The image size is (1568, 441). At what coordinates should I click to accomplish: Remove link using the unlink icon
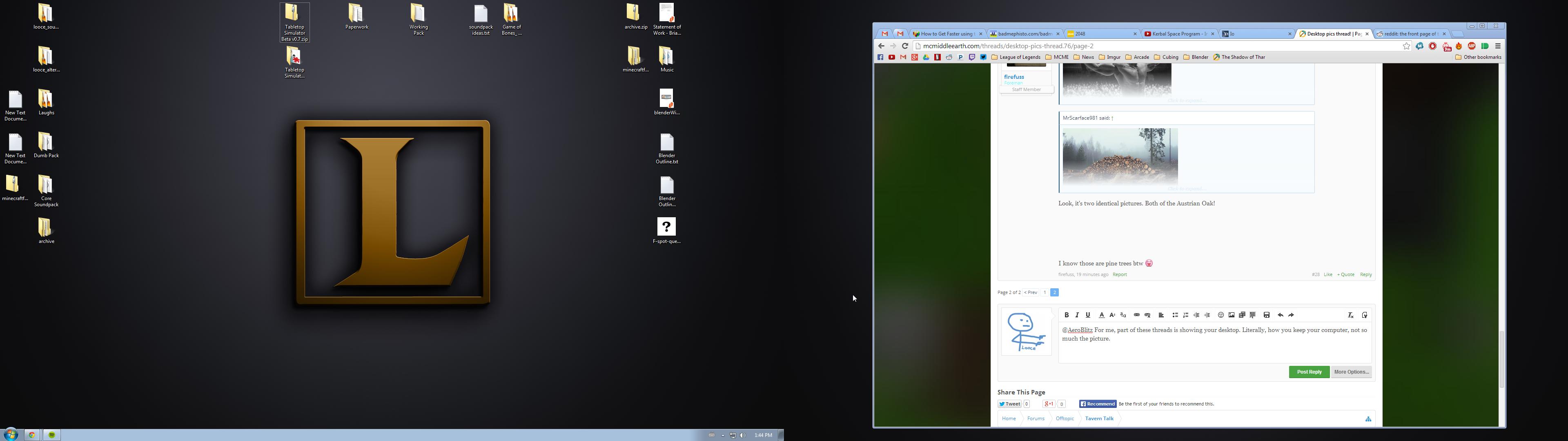pyautogui.click(x=1147, y=315)
